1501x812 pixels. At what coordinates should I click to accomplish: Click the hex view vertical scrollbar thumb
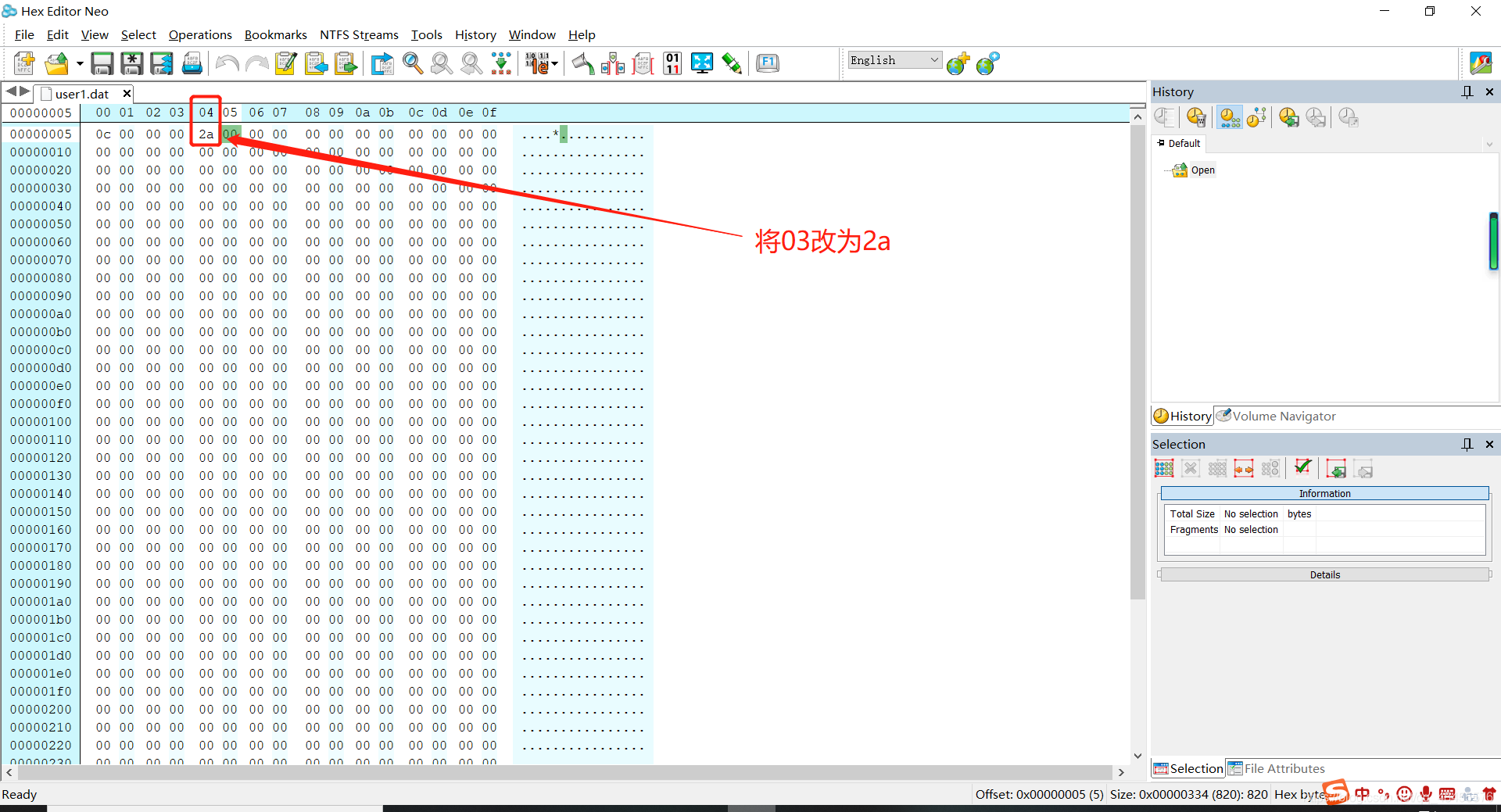[x=1137, y=363]
